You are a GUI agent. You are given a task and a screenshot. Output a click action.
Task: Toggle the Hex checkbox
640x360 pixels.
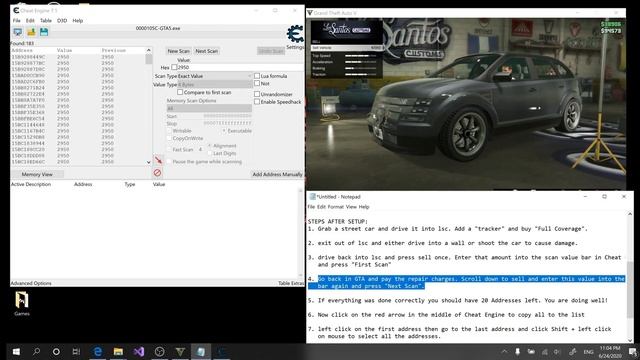click(x=174, y=67)
